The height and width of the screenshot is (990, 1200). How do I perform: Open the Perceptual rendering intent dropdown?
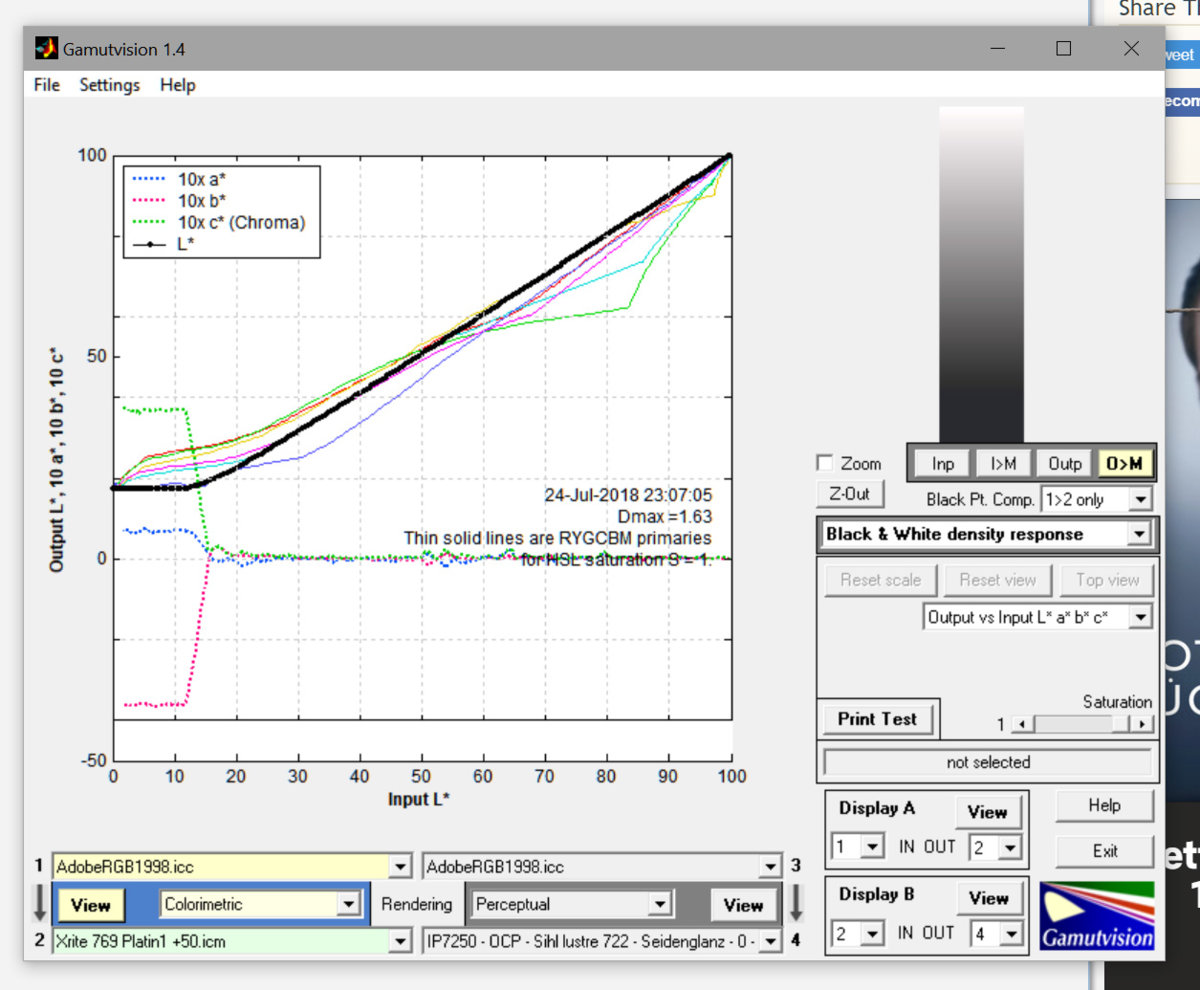tap(659, 904)
